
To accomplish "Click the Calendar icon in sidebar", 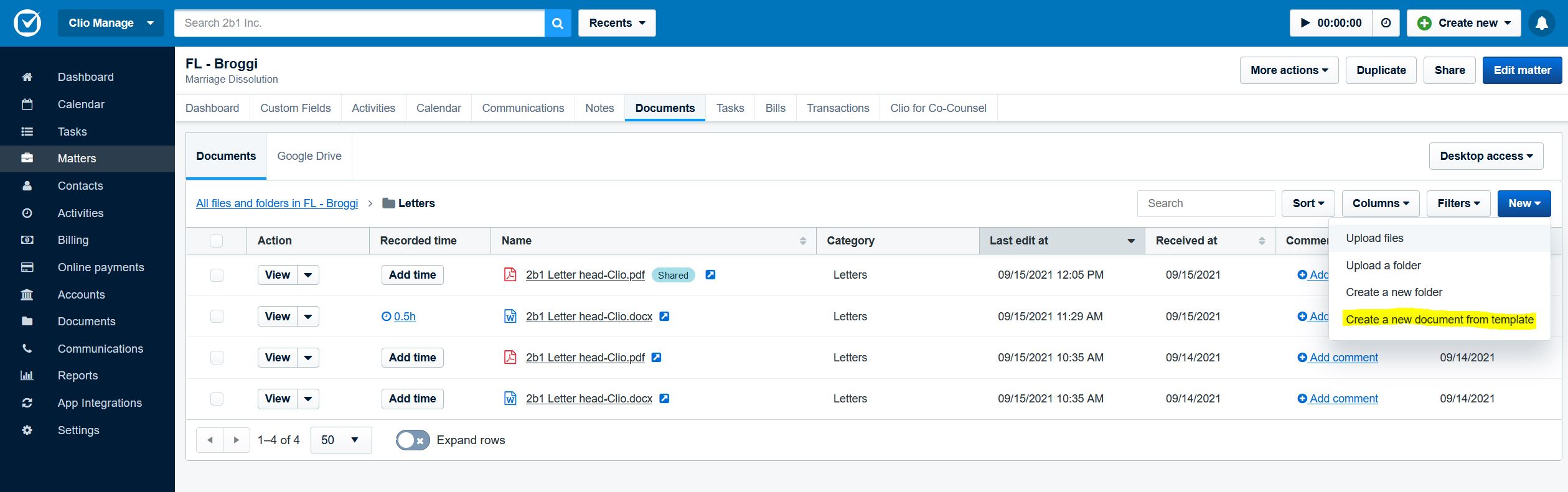I will pyautogui.click(x=27, y=104).
